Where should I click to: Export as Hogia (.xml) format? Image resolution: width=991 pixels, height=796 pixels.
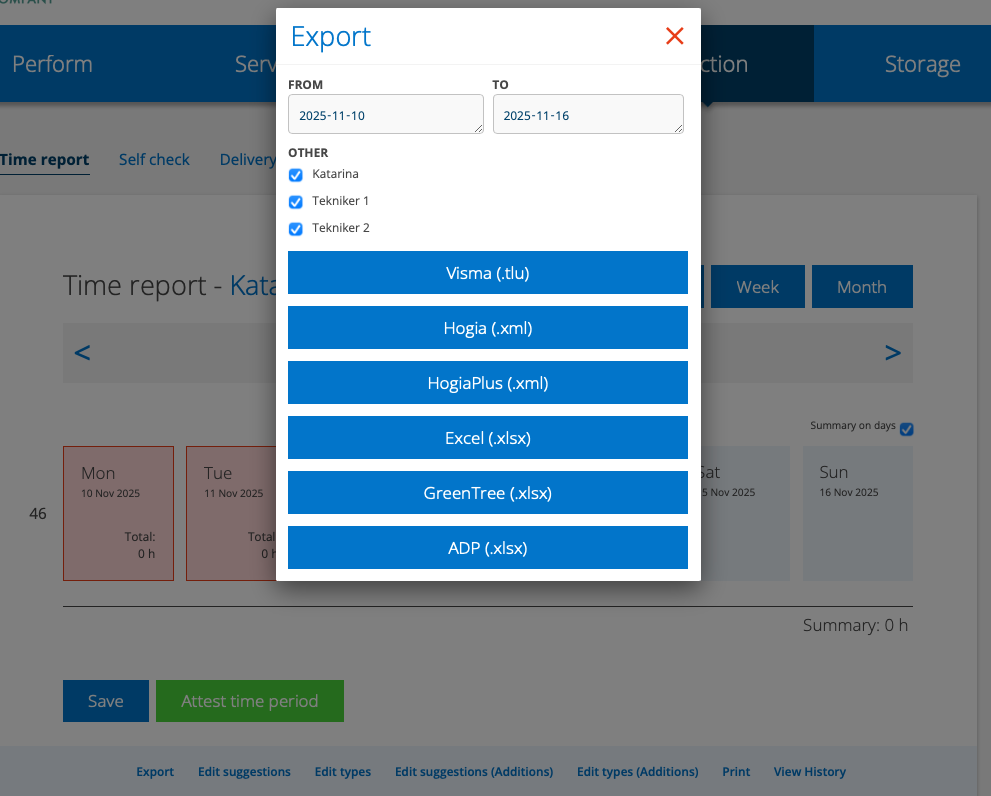(x=487, y=327)
